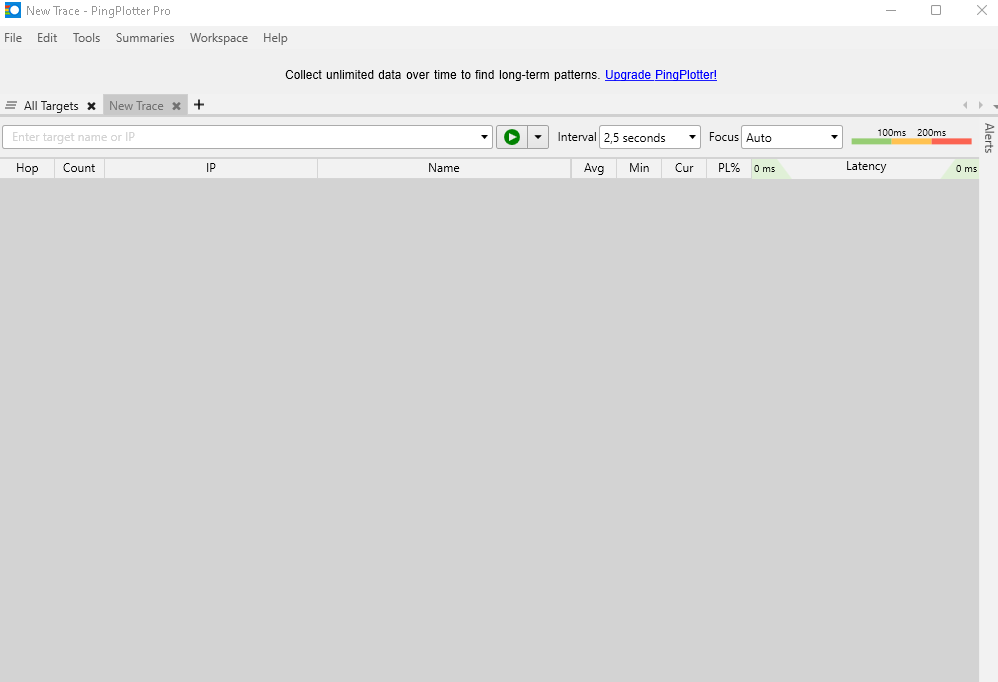The height and width of the screenshot is (682, 998).
Task: Maximize the PingPlotter window
Action: [x=936, y=10]
